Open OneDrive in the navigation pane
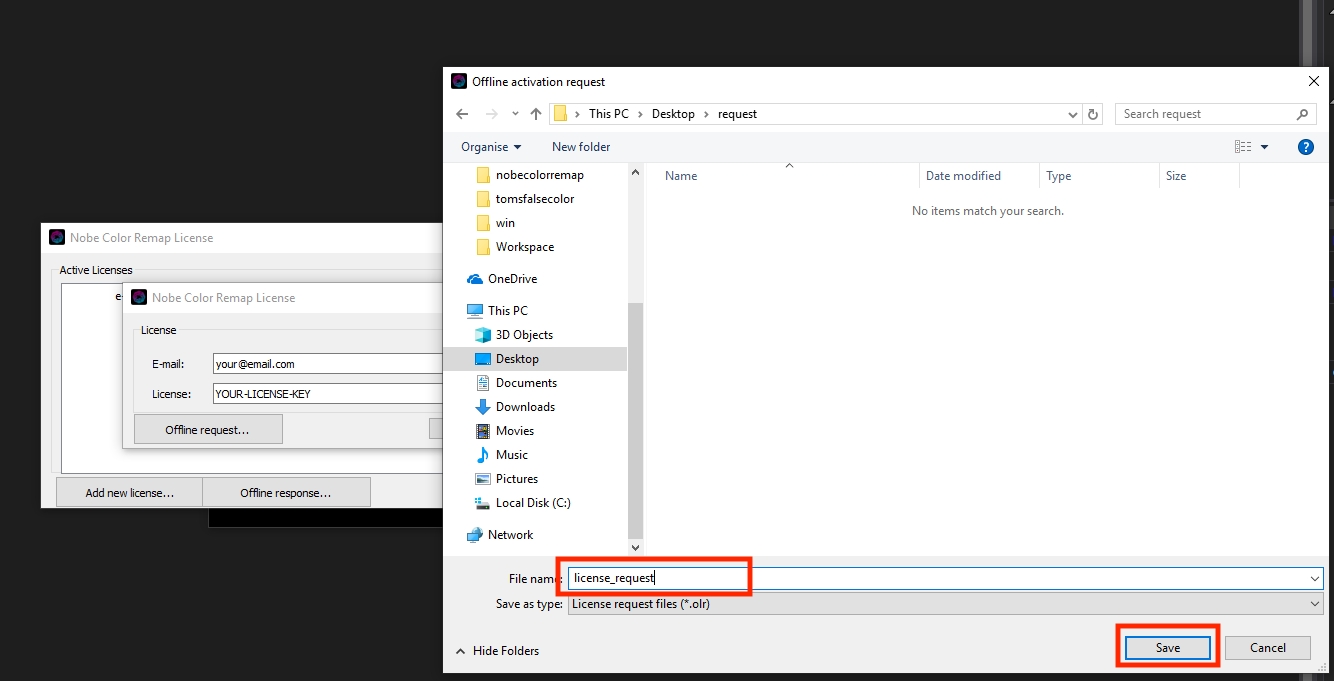The image size is (1334, 681). pyautogui.click(x=502, y=279)
